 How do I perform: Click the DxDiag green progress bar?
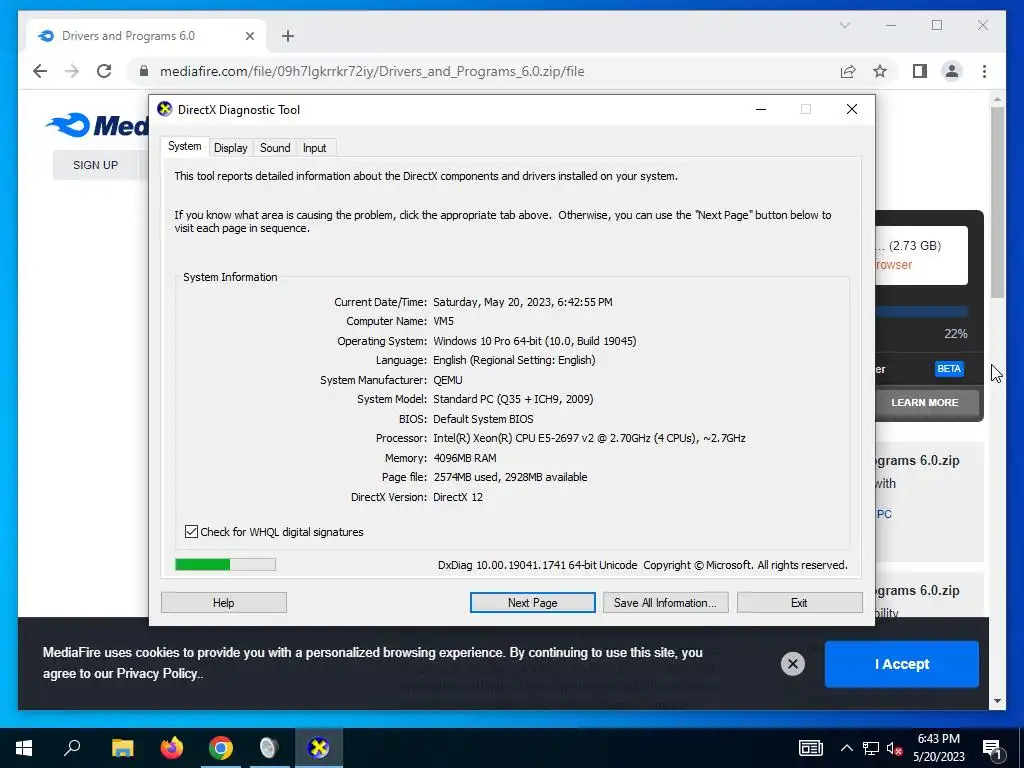point(225,564)
